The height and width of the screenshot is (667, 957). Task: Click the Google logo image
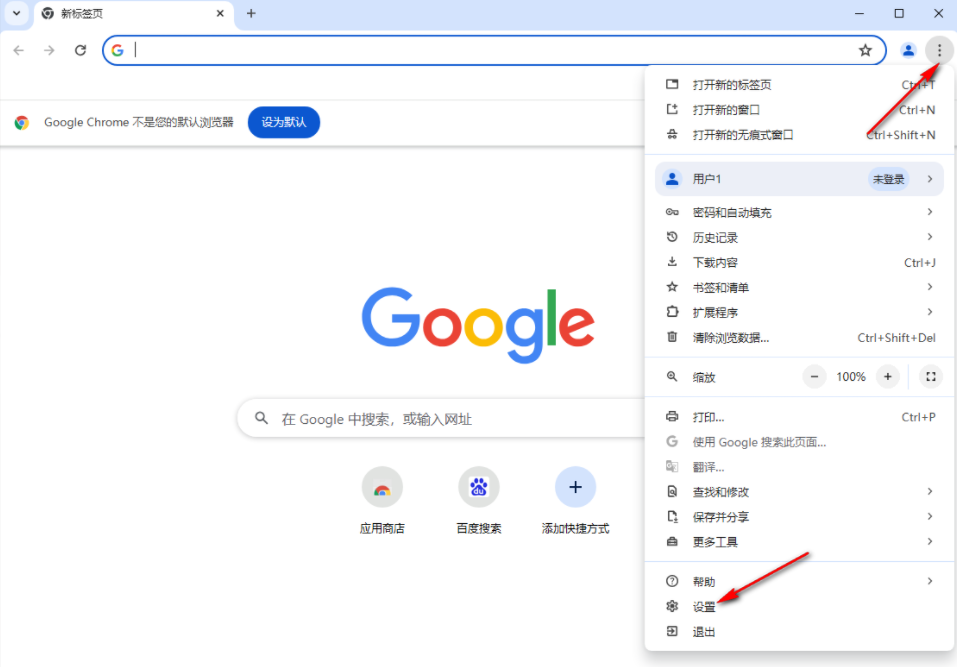click(478, 325)
